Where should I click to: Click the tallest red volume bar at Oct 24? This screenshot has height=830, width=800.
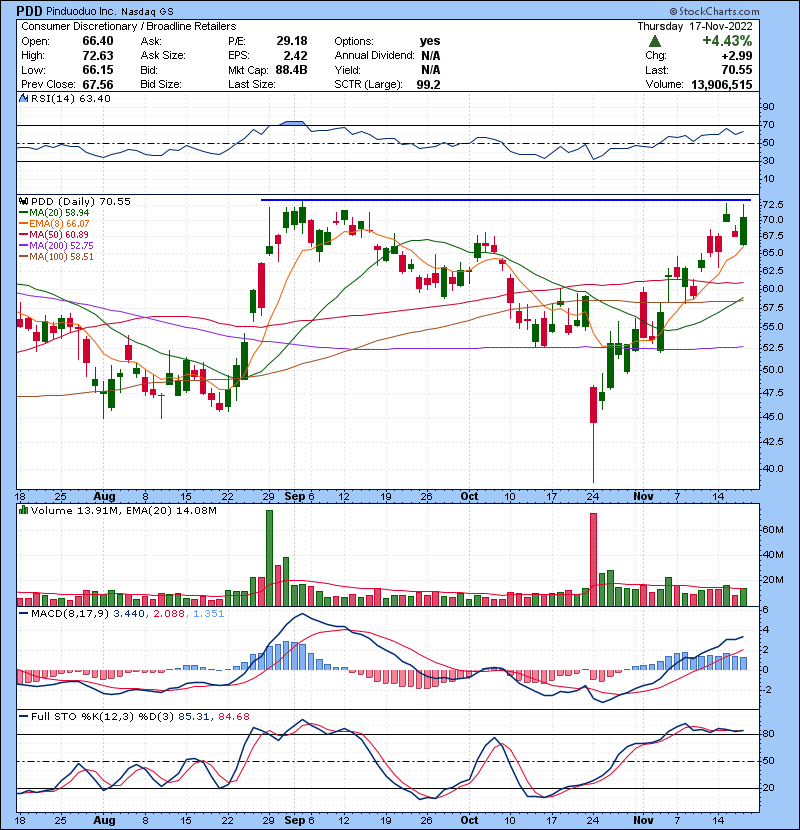pyautogui.click(x=594, y=560)
